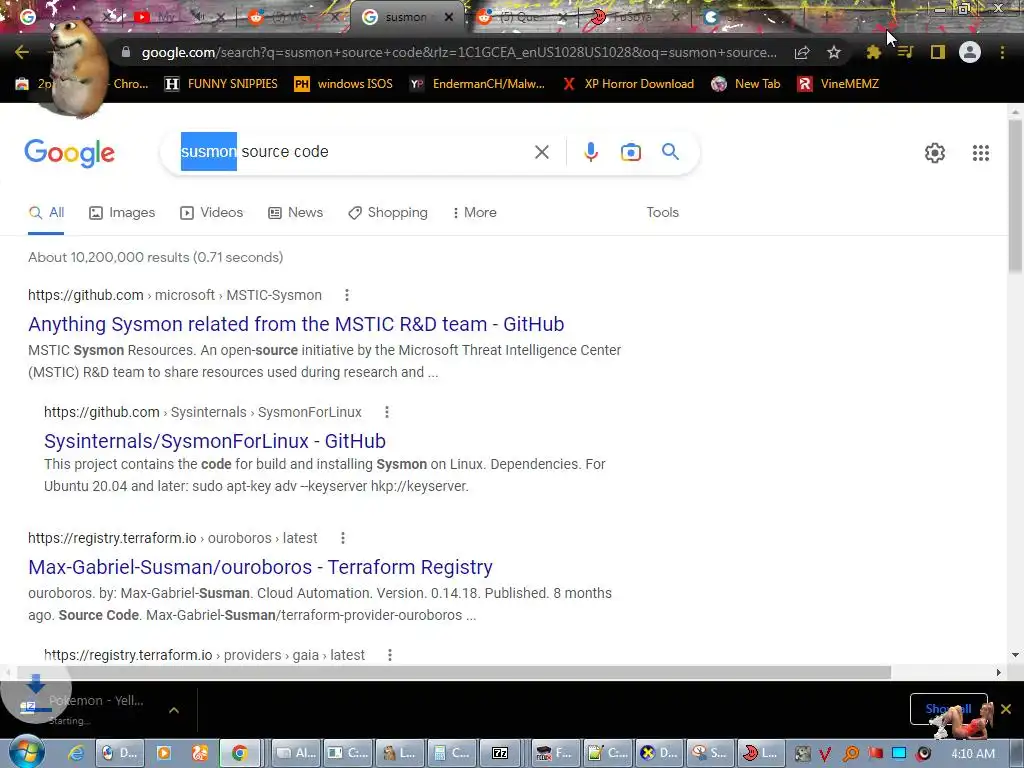Switch to Shopping results tab

point(388,212)
